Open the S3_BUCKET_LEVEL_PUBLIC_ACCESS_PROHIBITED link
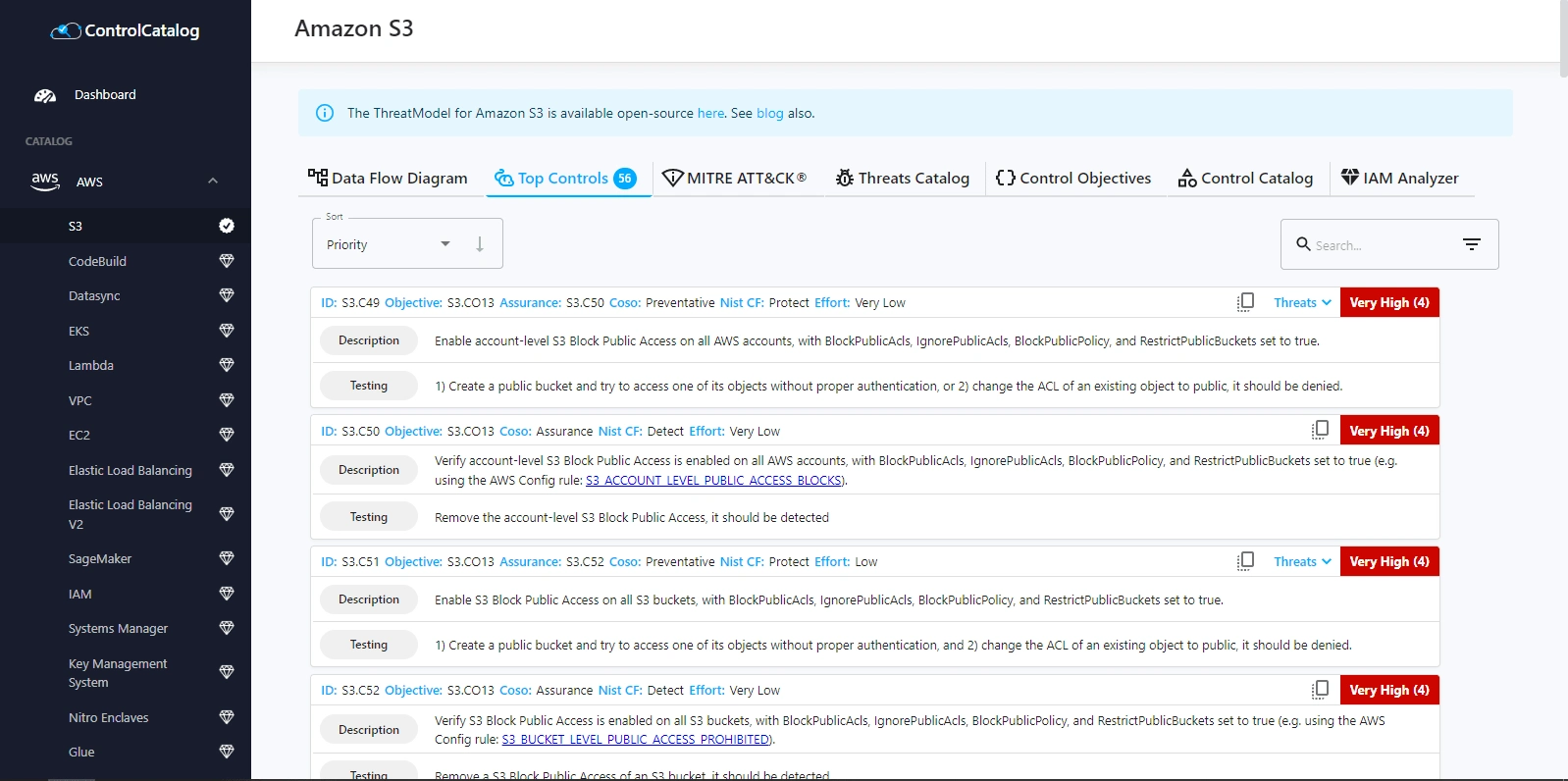Screen dimensions: 1568x781 tap(636, 740)
